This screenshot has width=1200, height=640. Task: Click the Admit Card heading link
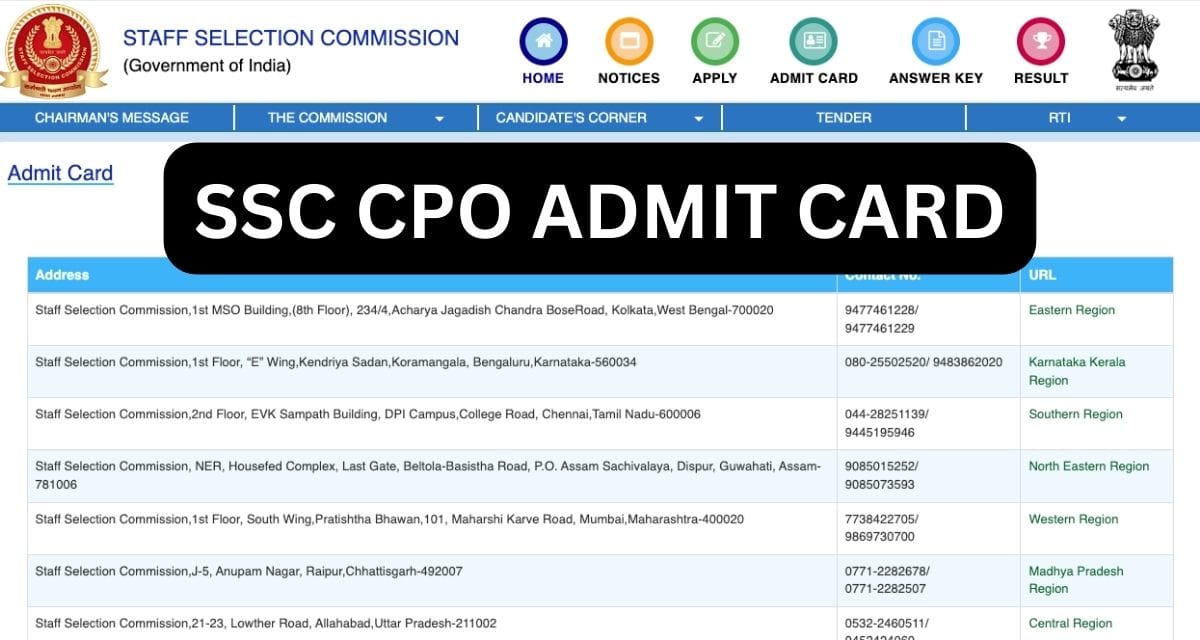60,173
